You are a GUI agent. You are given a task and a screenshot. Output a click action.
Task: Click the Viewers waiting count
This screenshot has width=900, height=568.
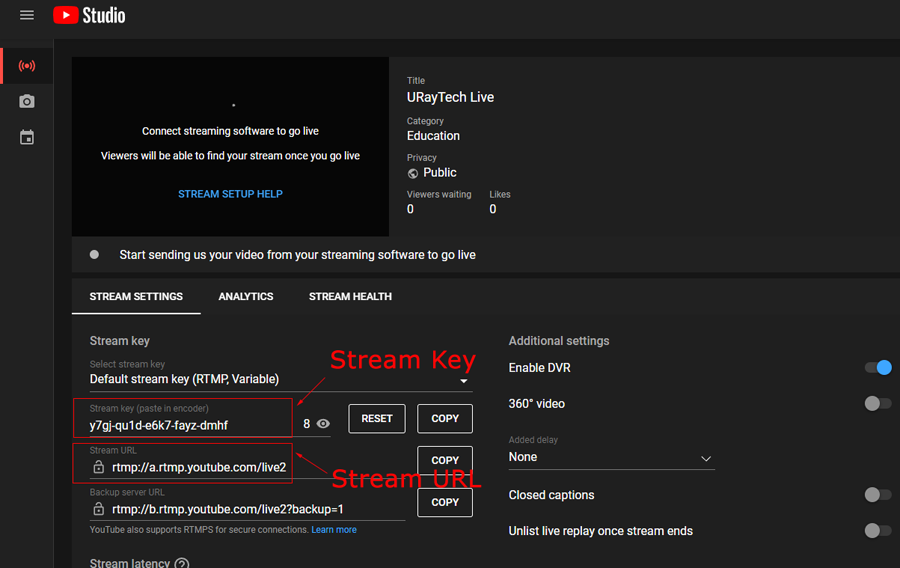(410, 209)
